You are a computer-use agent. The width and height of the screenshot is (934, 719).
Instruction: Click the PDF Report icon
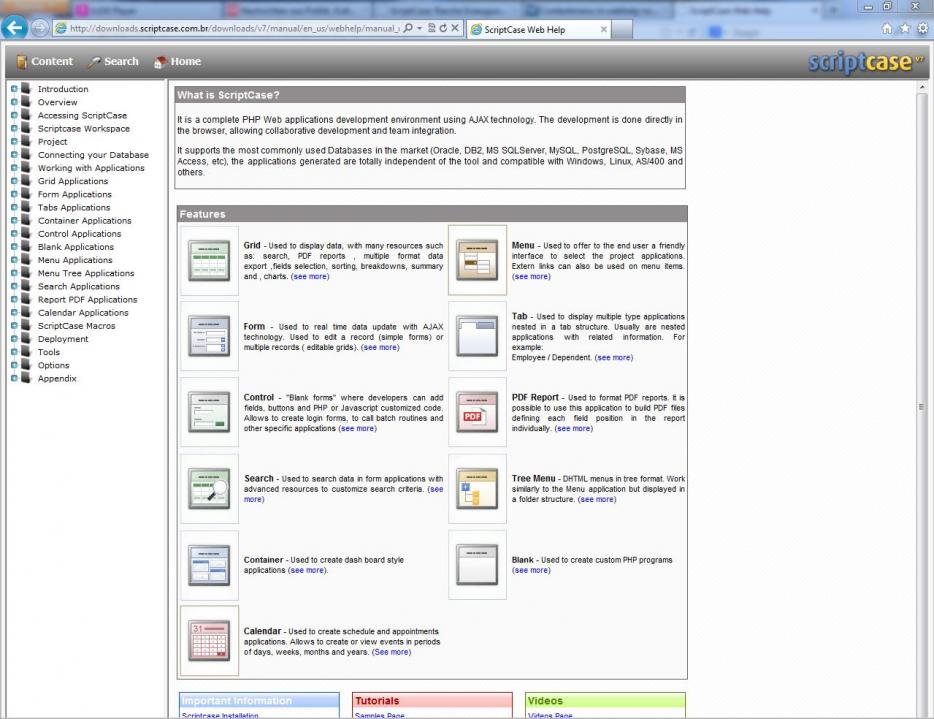(477, 412)
